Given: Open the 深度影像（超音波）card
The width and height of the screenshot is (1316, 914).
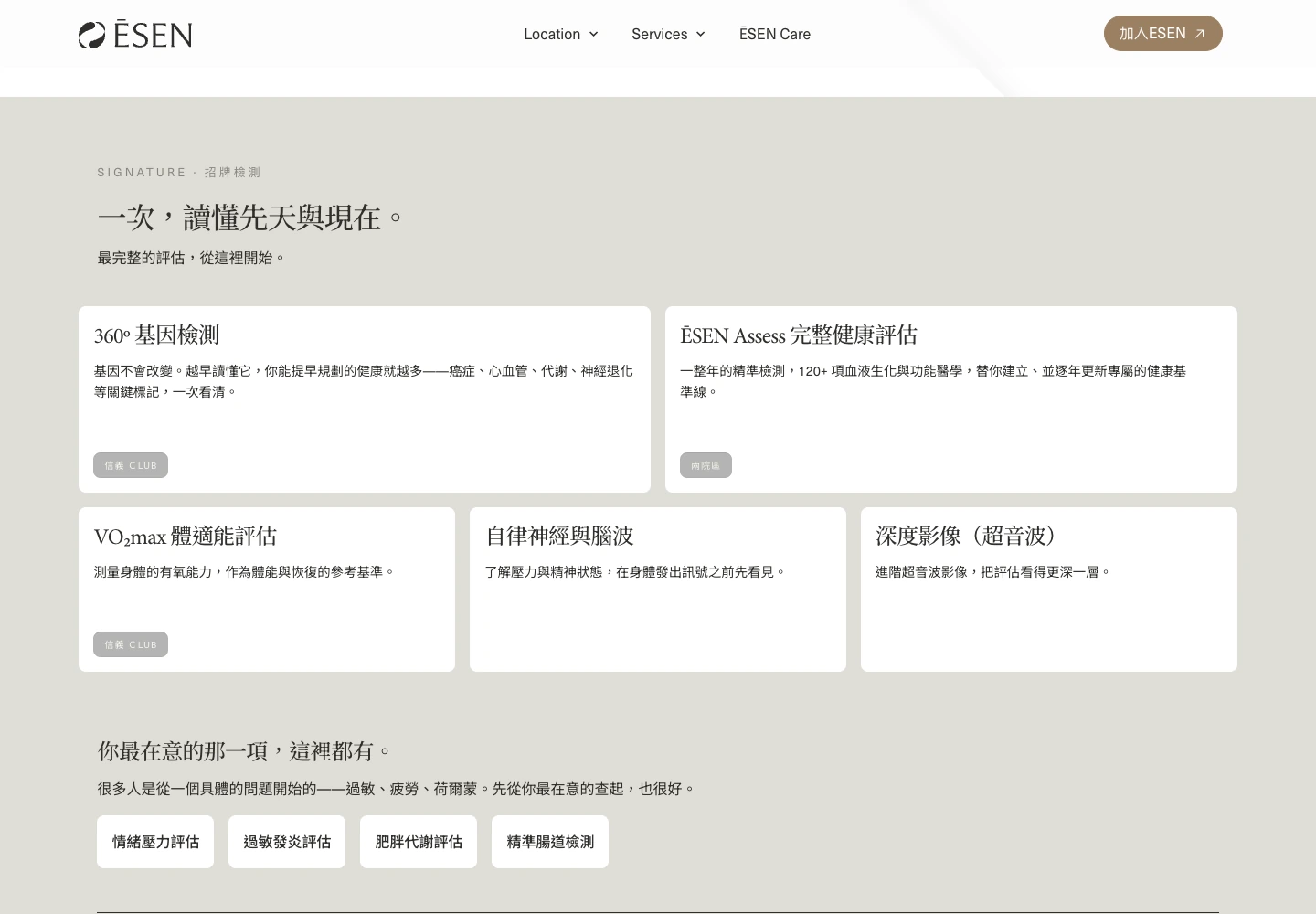Looking at the screenshot, I should [1049, 590].
